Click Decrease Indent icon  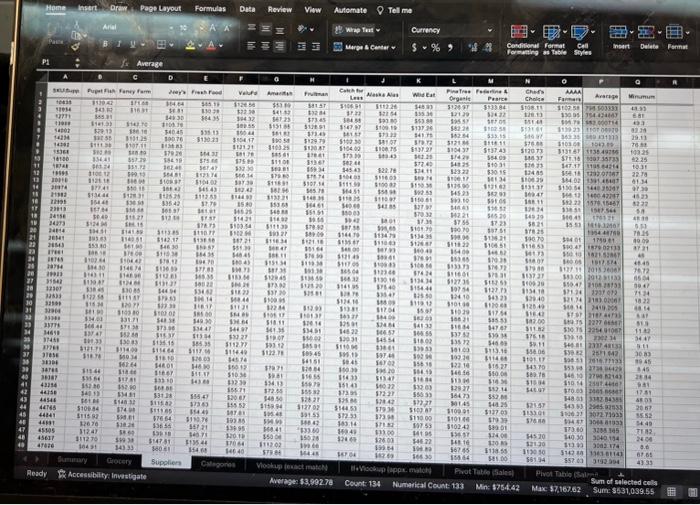point(302,46)
